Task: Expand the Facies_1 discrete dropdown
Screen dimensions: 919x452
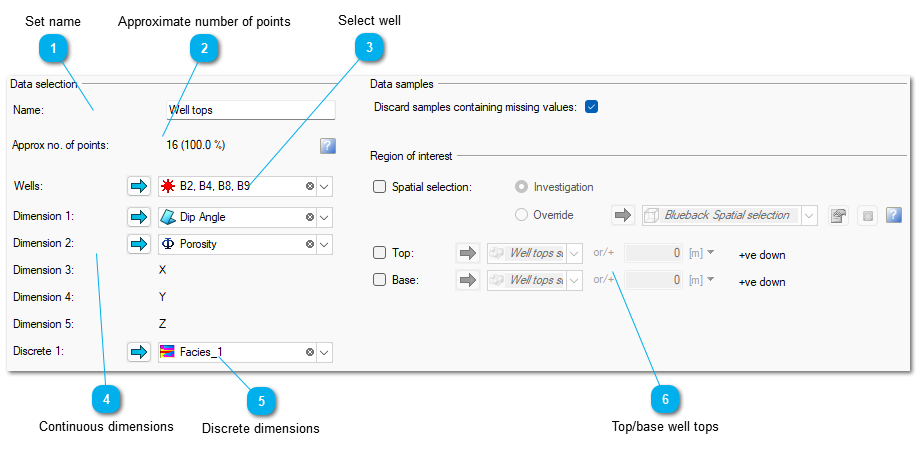Action: point(325,352)
